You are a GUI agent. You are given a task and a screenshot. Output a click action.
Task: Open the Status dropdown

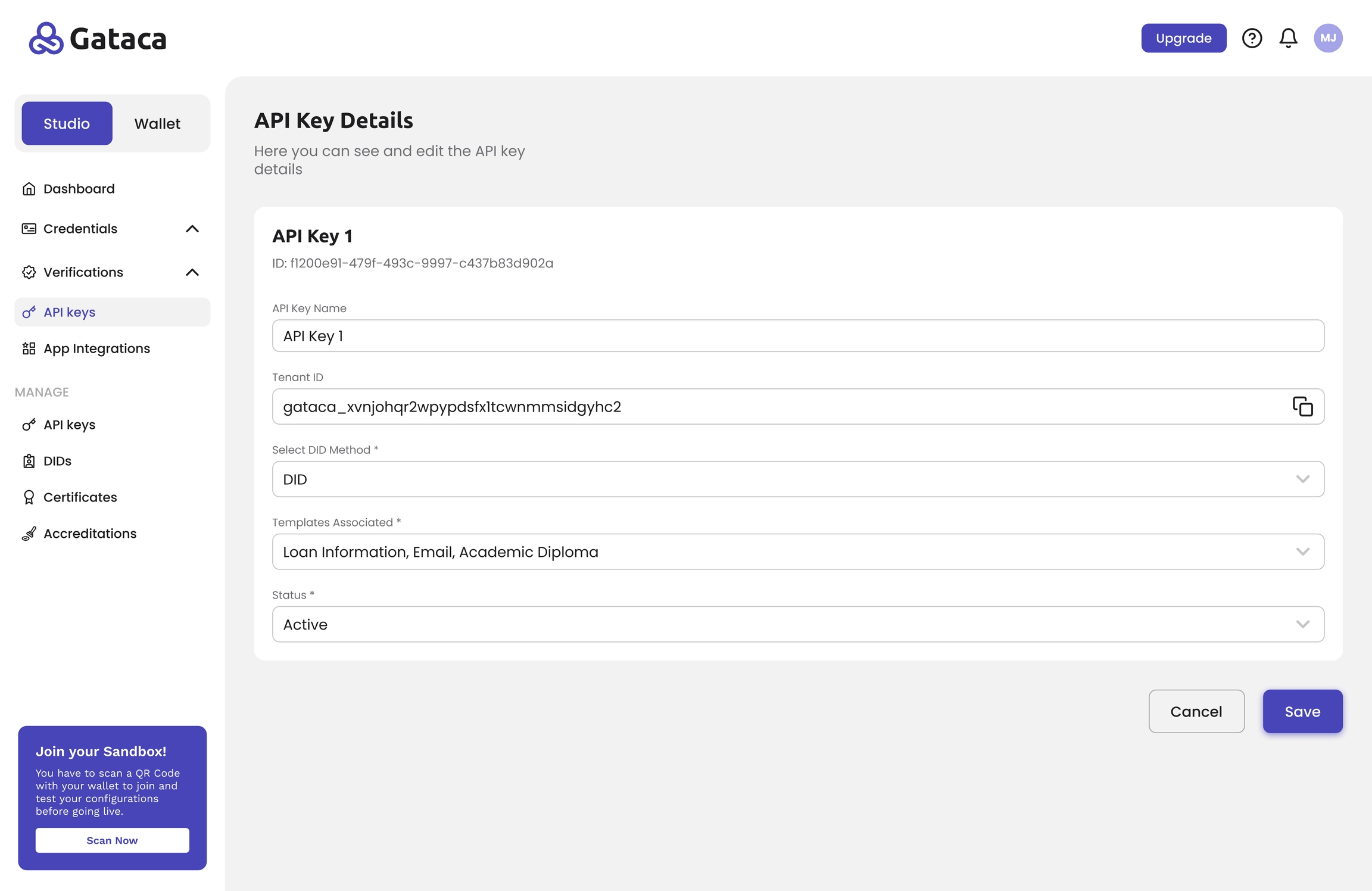pos(798,624)
